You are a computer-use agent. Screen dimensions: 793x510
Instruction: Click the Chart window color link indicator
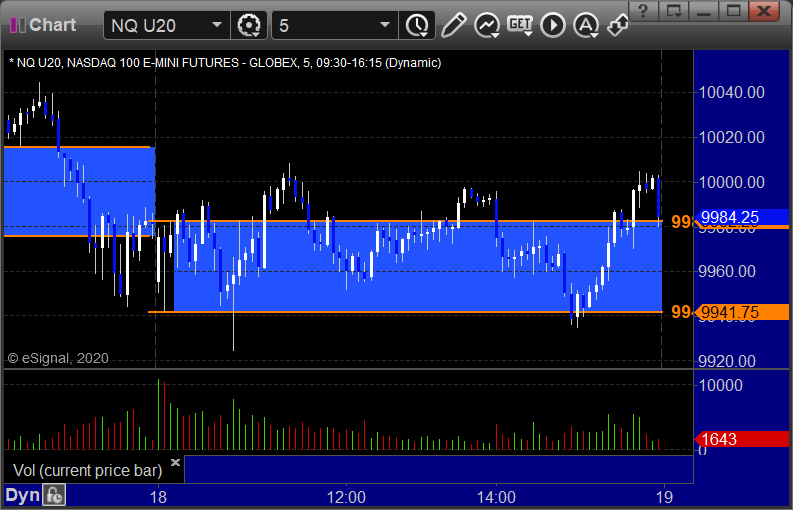tap(18, 25)
